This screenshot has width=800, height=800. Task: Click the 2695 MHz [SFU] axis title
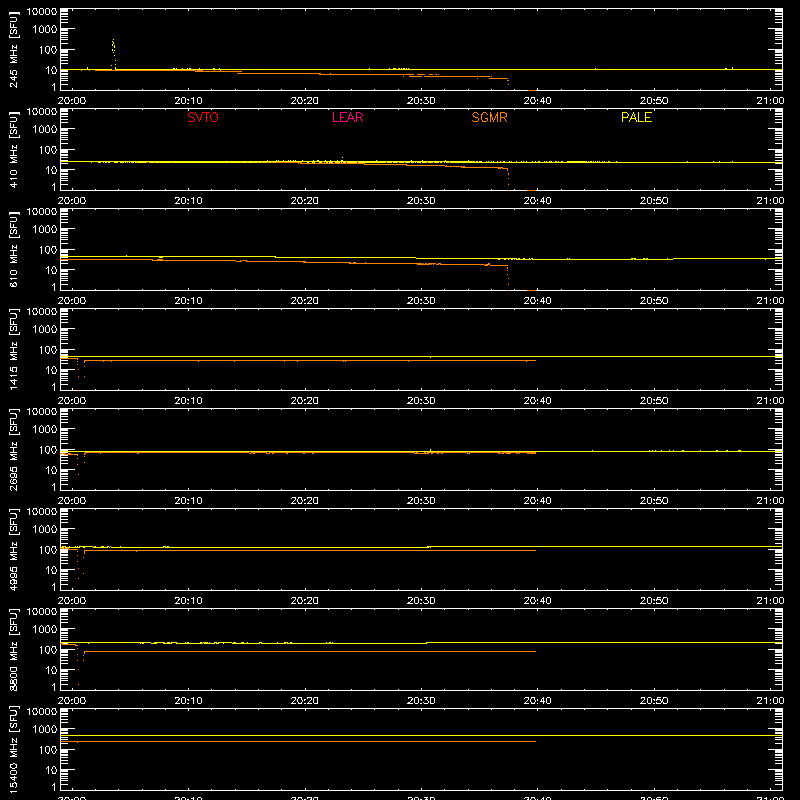click(x=14, y=449)
